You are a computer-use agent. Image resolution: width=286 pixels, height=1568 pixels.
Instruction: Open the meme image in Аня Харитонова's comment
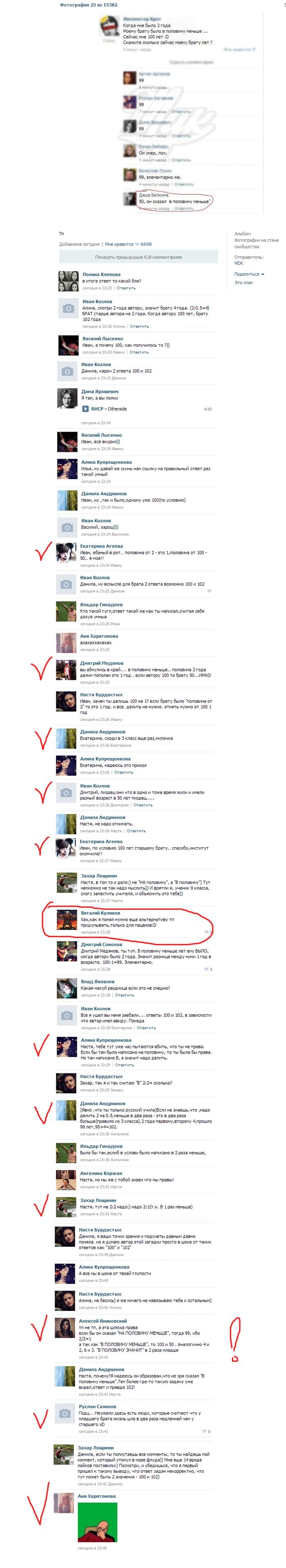pyautogui.click(x=97, y=1522)
